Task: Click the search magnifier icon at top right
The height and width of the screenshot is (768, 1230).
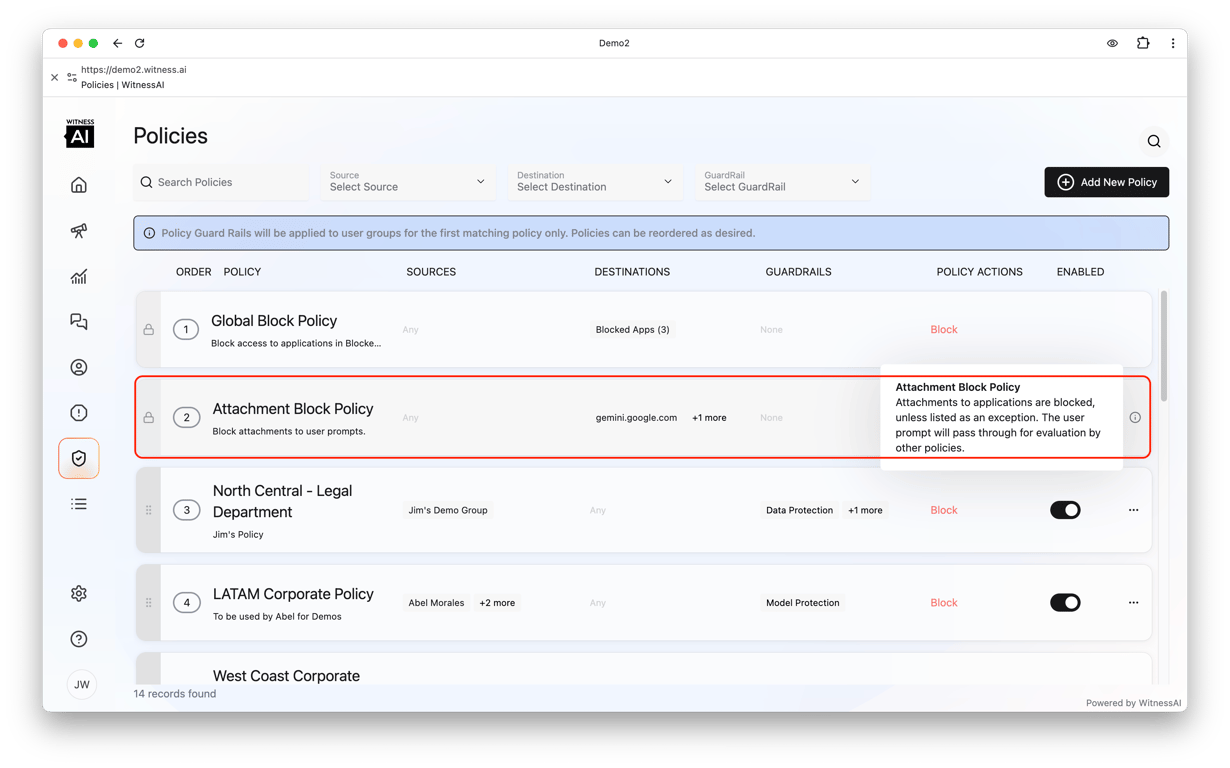Action: click(1154, 141)
